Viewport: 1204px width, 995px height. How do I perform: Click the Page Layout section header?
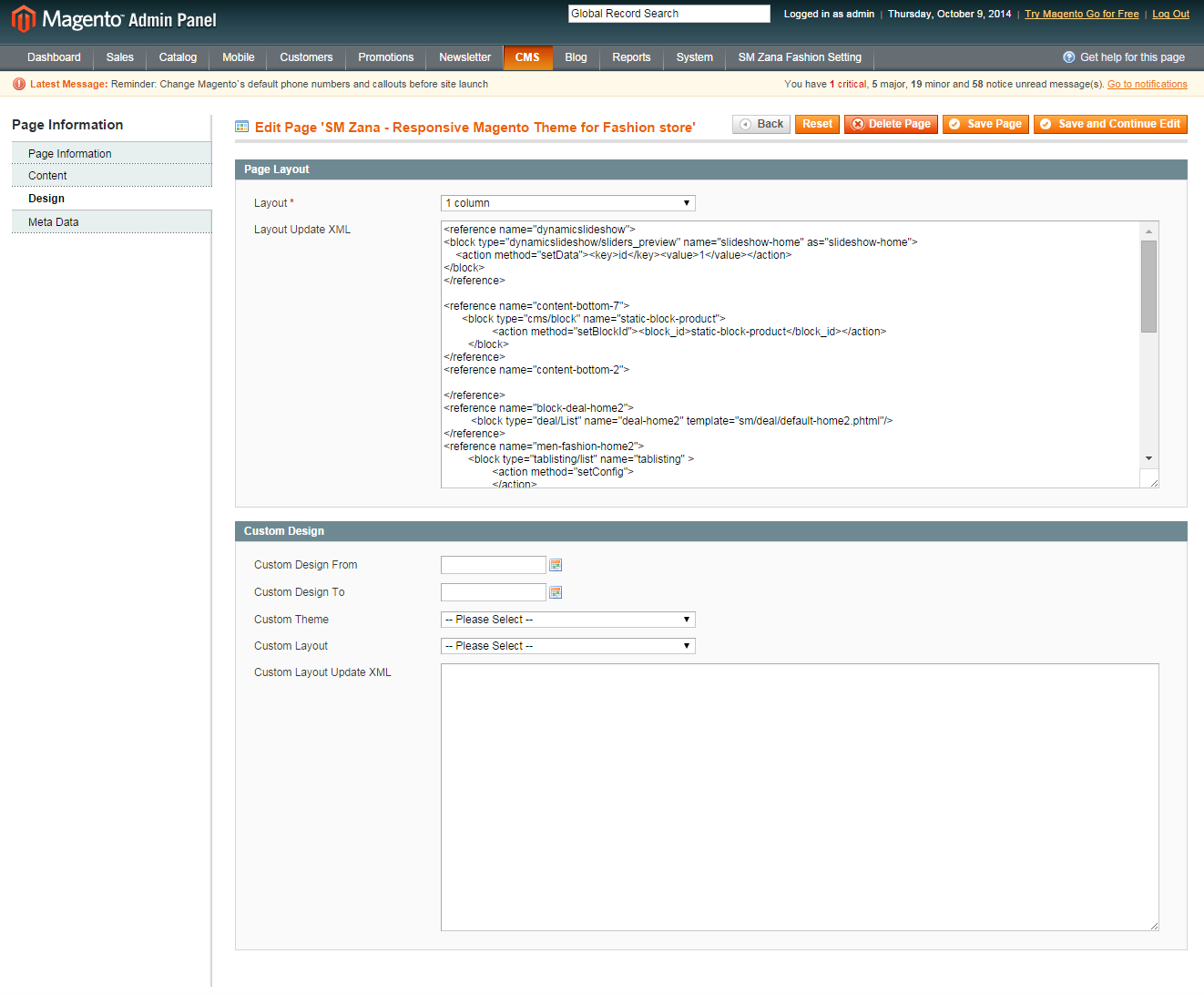711,169
